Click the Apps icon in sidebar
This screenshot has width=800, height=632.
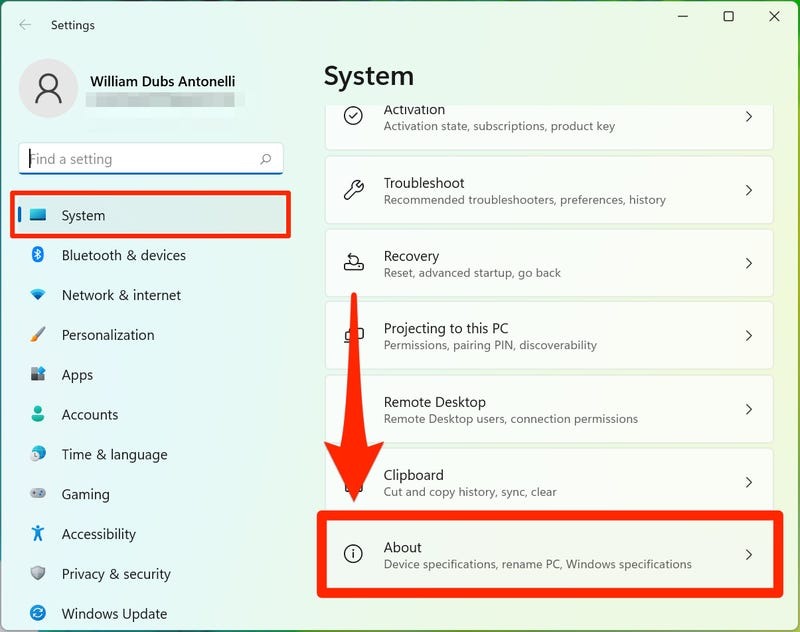38,374
